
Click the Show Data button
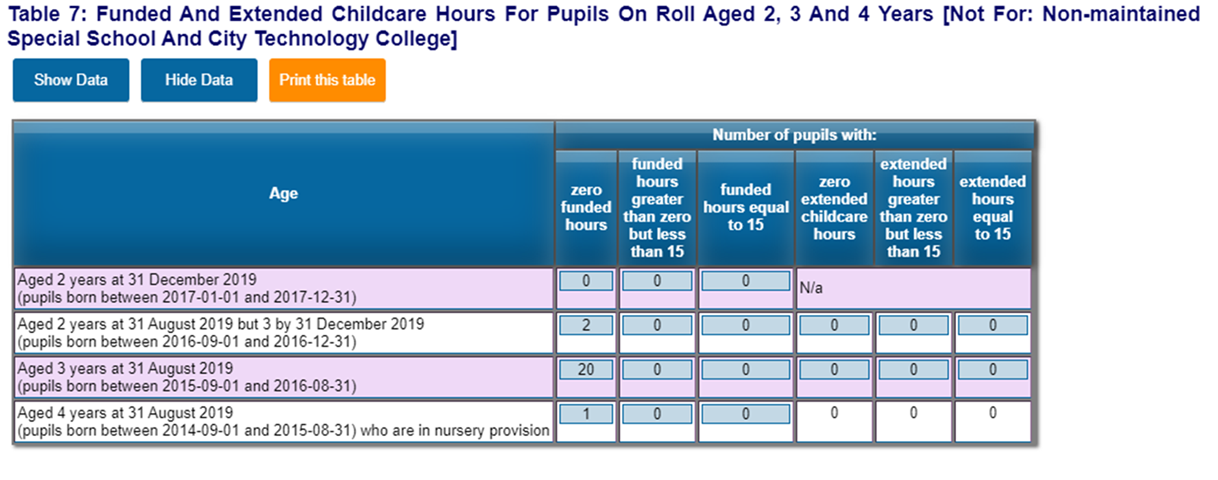click(x=71, y=80)
